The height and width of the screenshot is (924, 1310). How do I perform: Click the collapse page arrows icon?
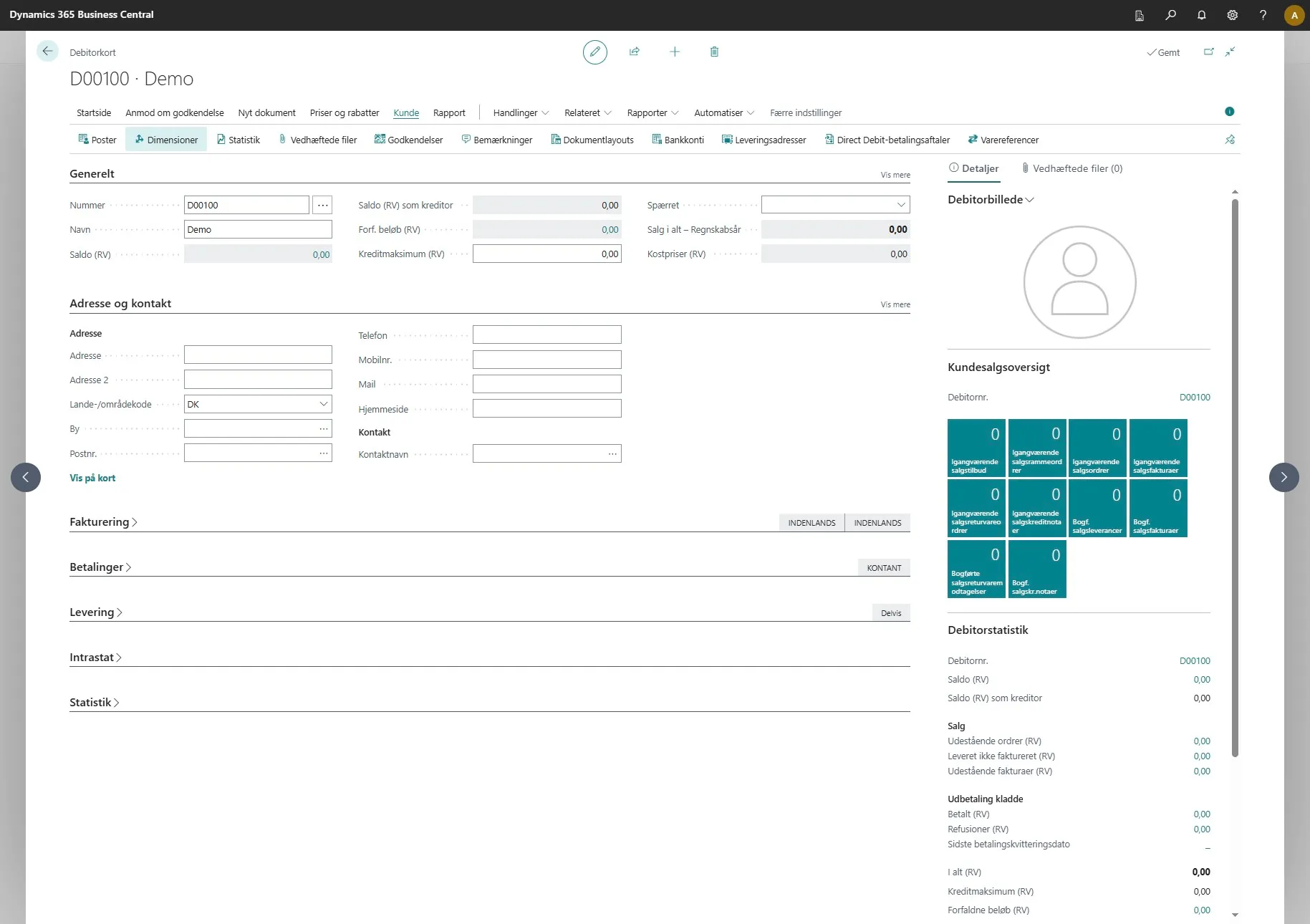(x=1230, y=52)
